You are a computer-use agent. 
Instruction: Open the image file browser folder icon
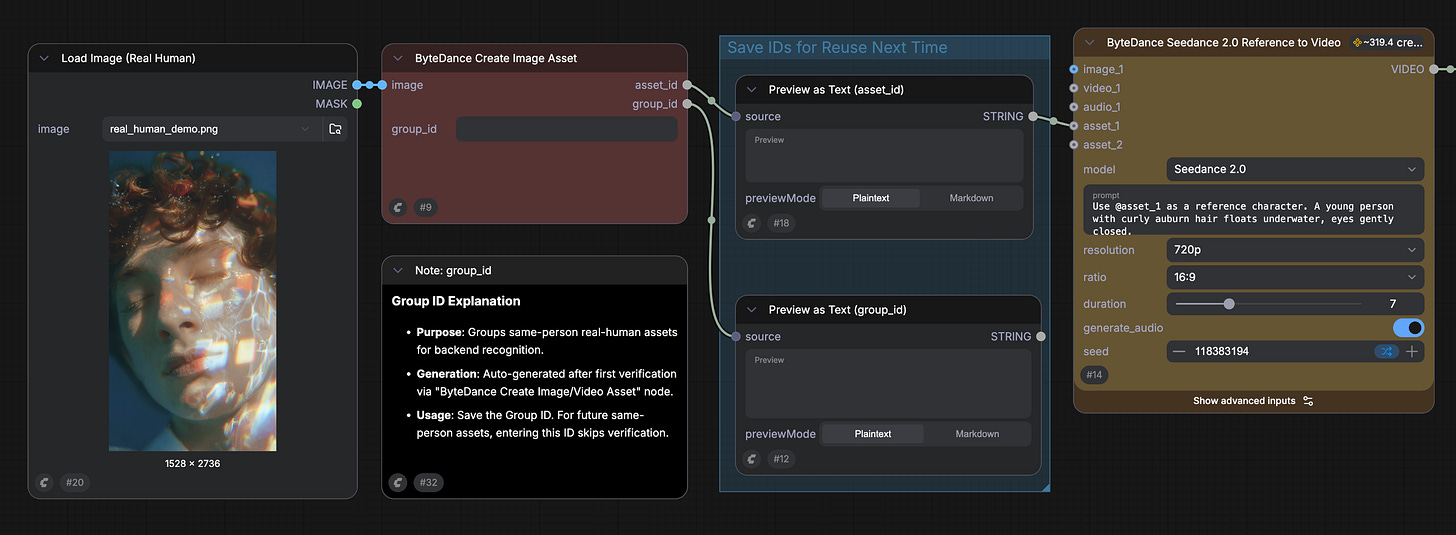tap(335, 129)
